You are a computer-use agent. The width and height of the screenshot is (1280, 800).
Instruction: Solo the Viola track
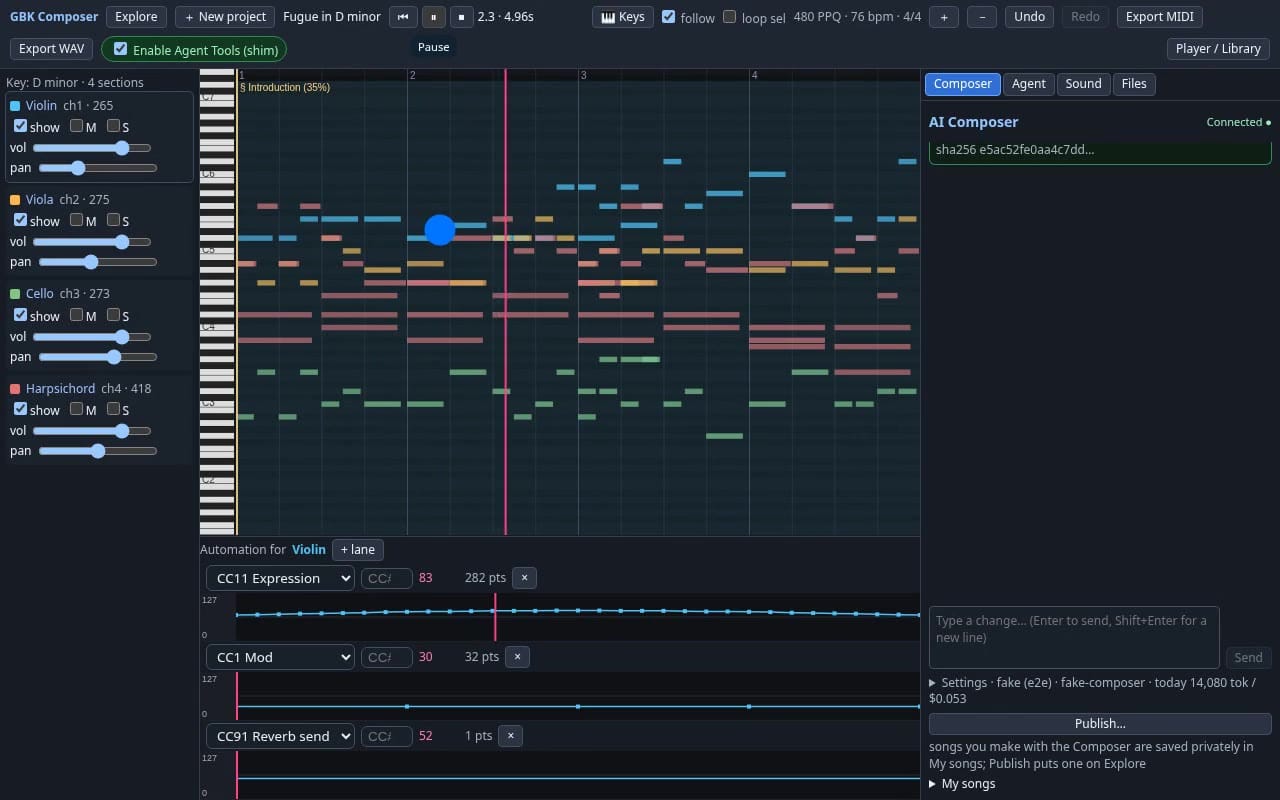point(113,220)
